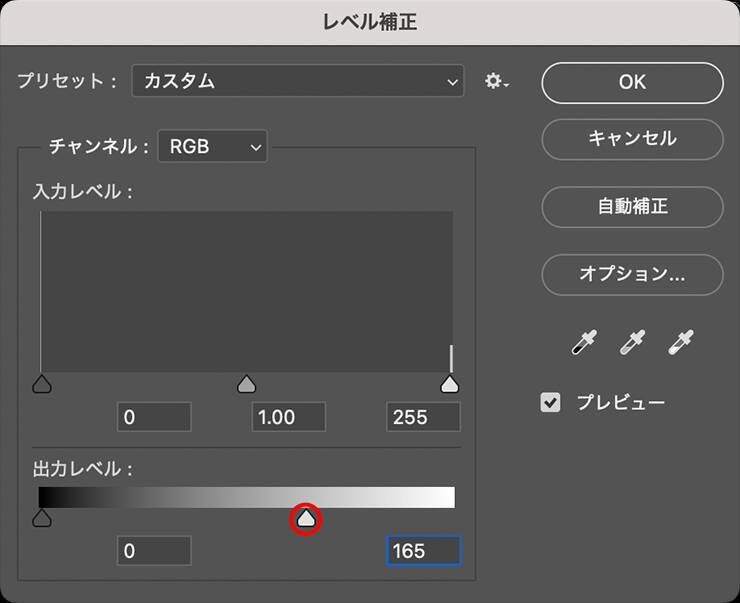Click the キャンセル button

(x=632, y=139)
